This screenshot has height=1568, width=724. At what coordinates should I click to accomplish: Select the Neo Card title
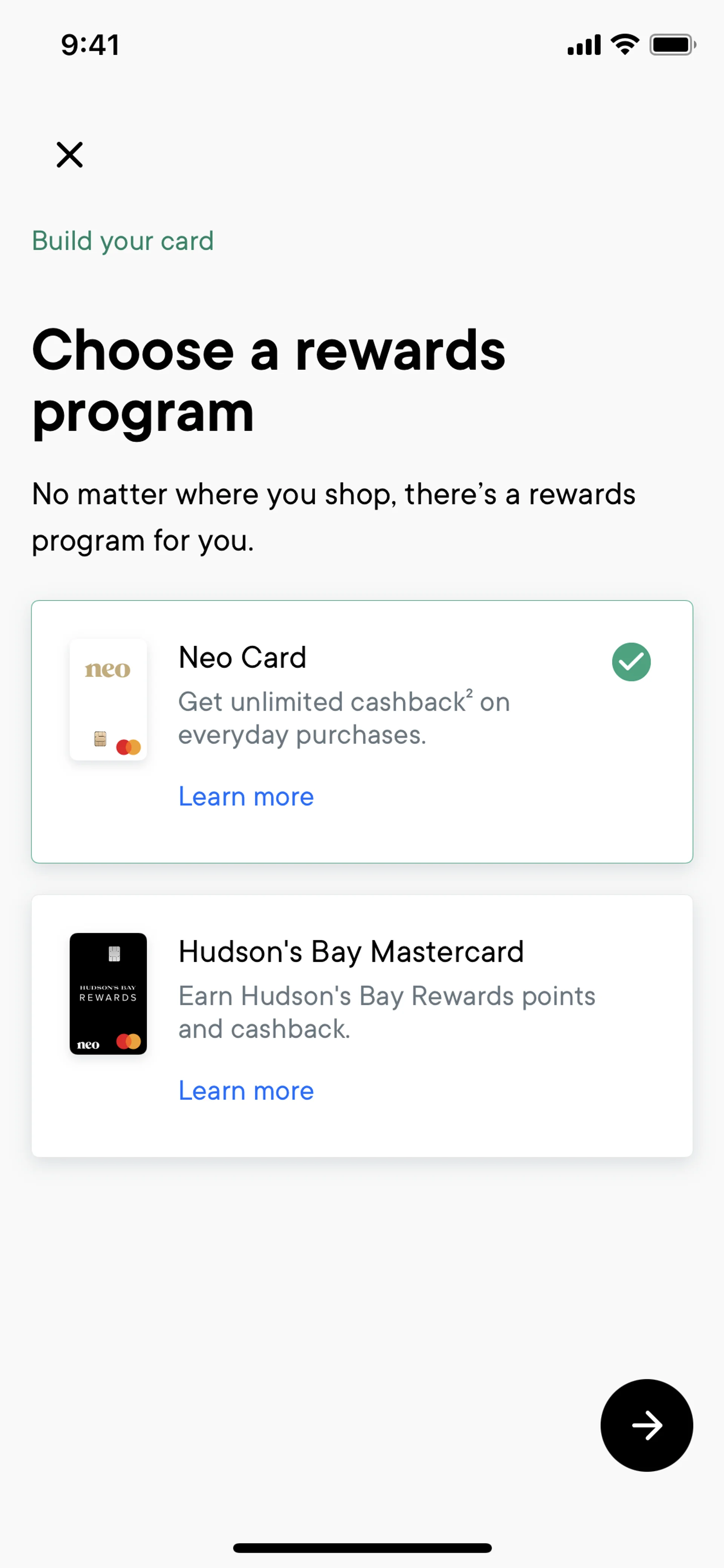(242, 657)
